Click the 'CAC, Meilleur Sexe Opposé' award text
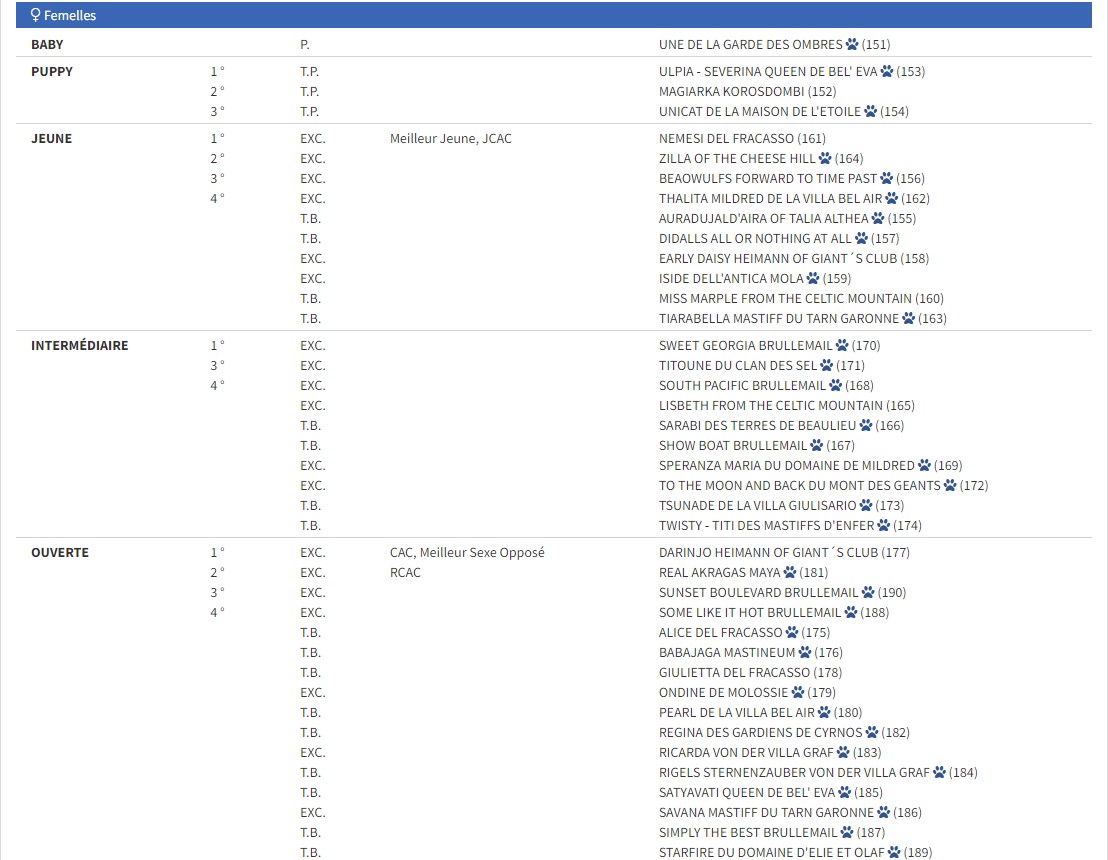Image resolution: width=1108 pixels, height=860 pixels. pyautogui.click(x=467, y=553)
